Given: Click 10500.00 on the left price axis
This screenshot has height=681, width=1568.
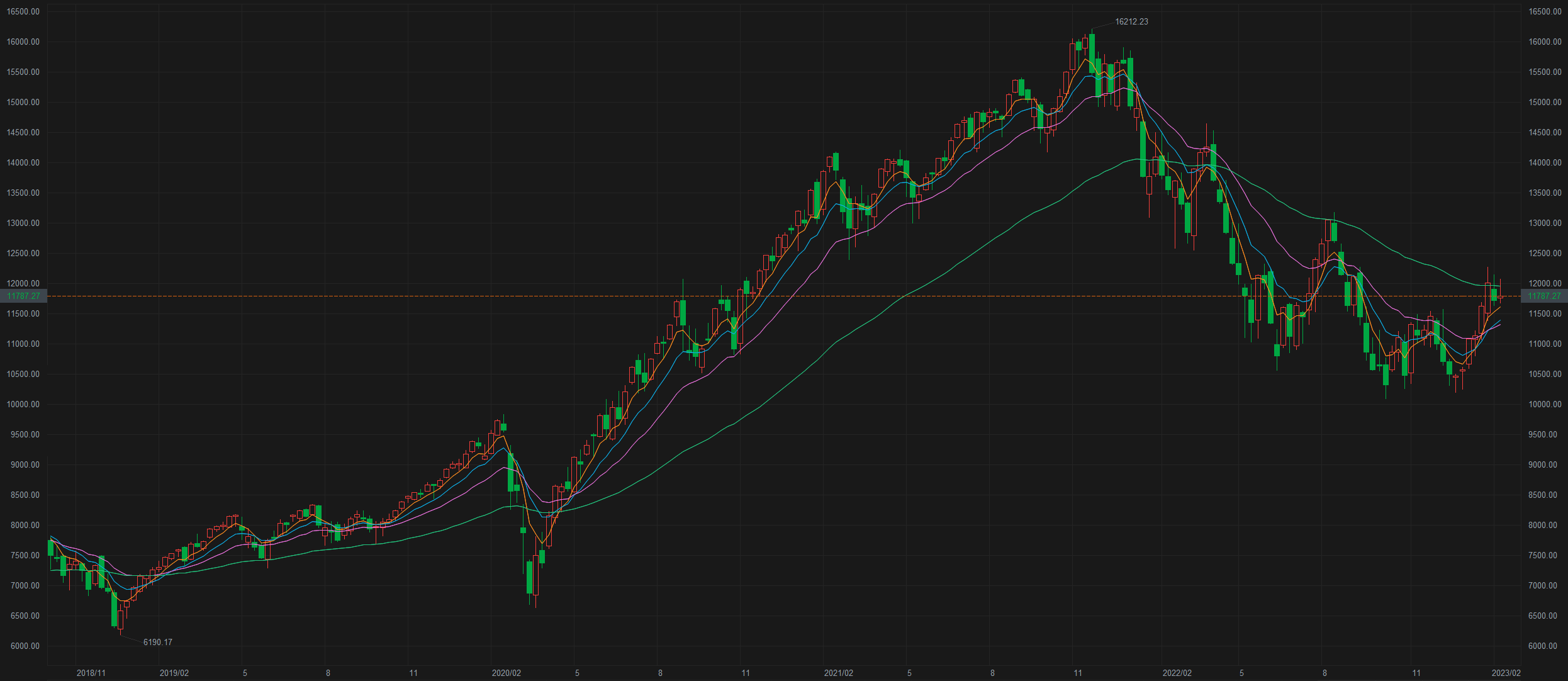Looking at the screenshot, I should (x=23, y=374).
